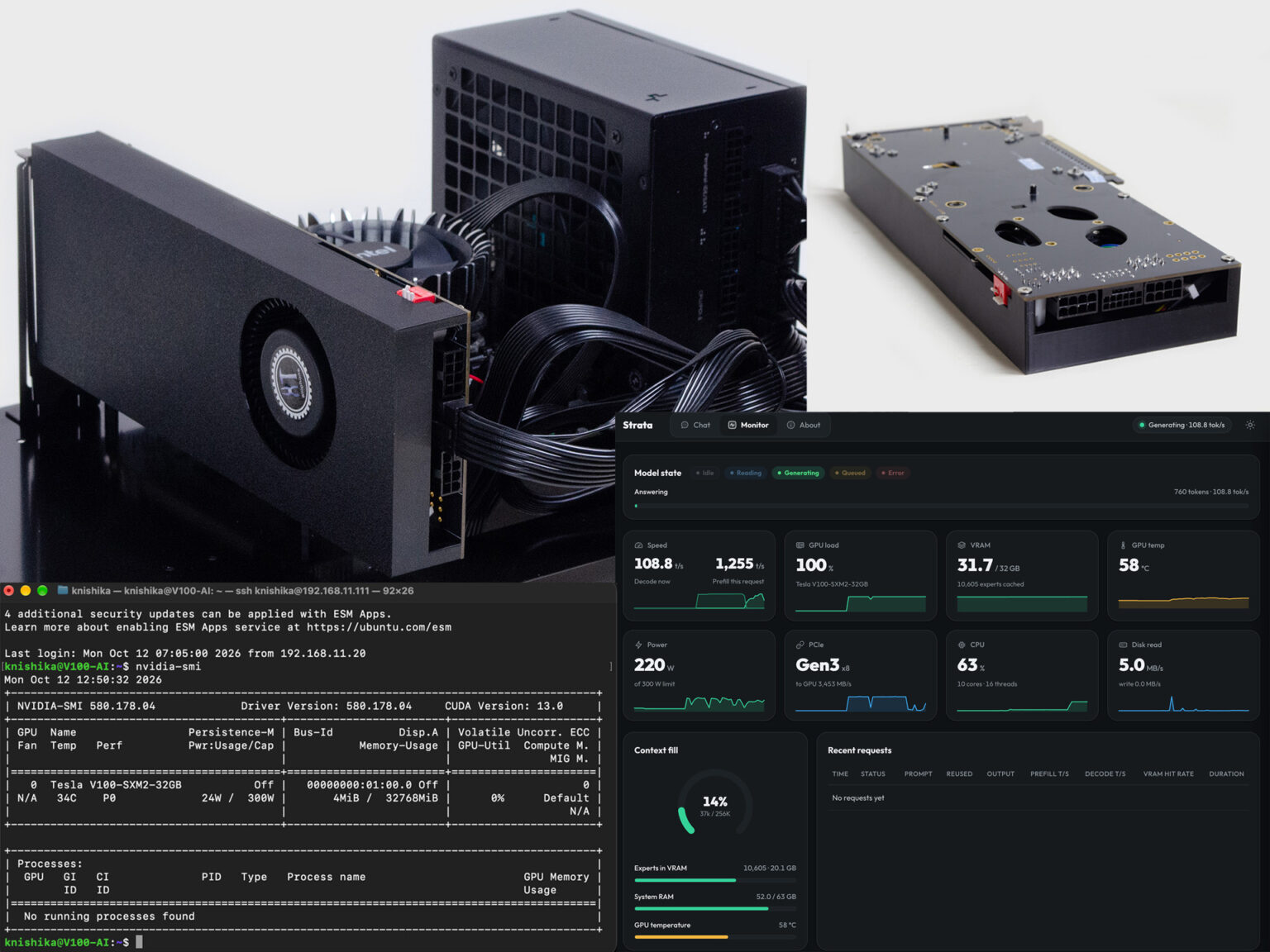The image size is (1270, 952).
Task: Open the About tab
Action: coord(804,425)
